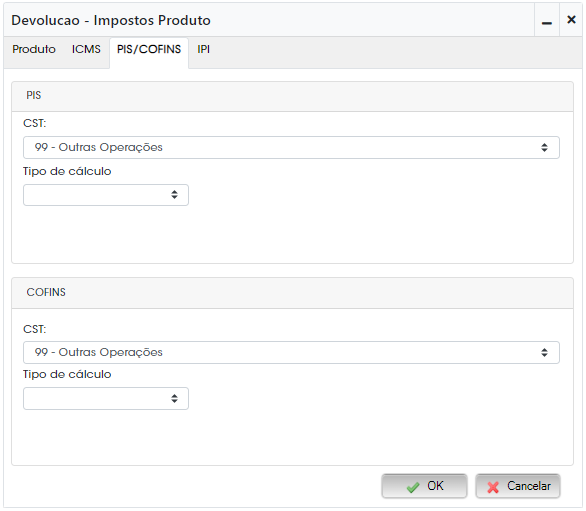Image resolution: width=586 pixels, height=511 pixels.
Task: Open the ICMS tab
Action: [x=86, y=49]
